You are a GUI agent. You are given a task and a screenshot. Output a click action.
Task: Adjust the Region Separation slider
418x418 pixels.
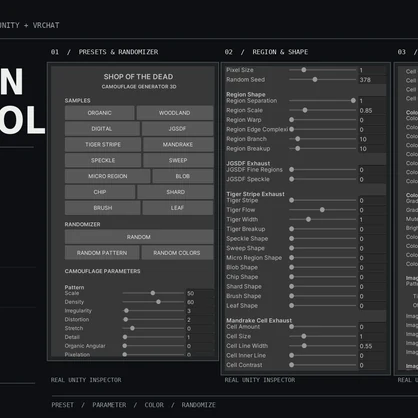click(x=323, y=101)
